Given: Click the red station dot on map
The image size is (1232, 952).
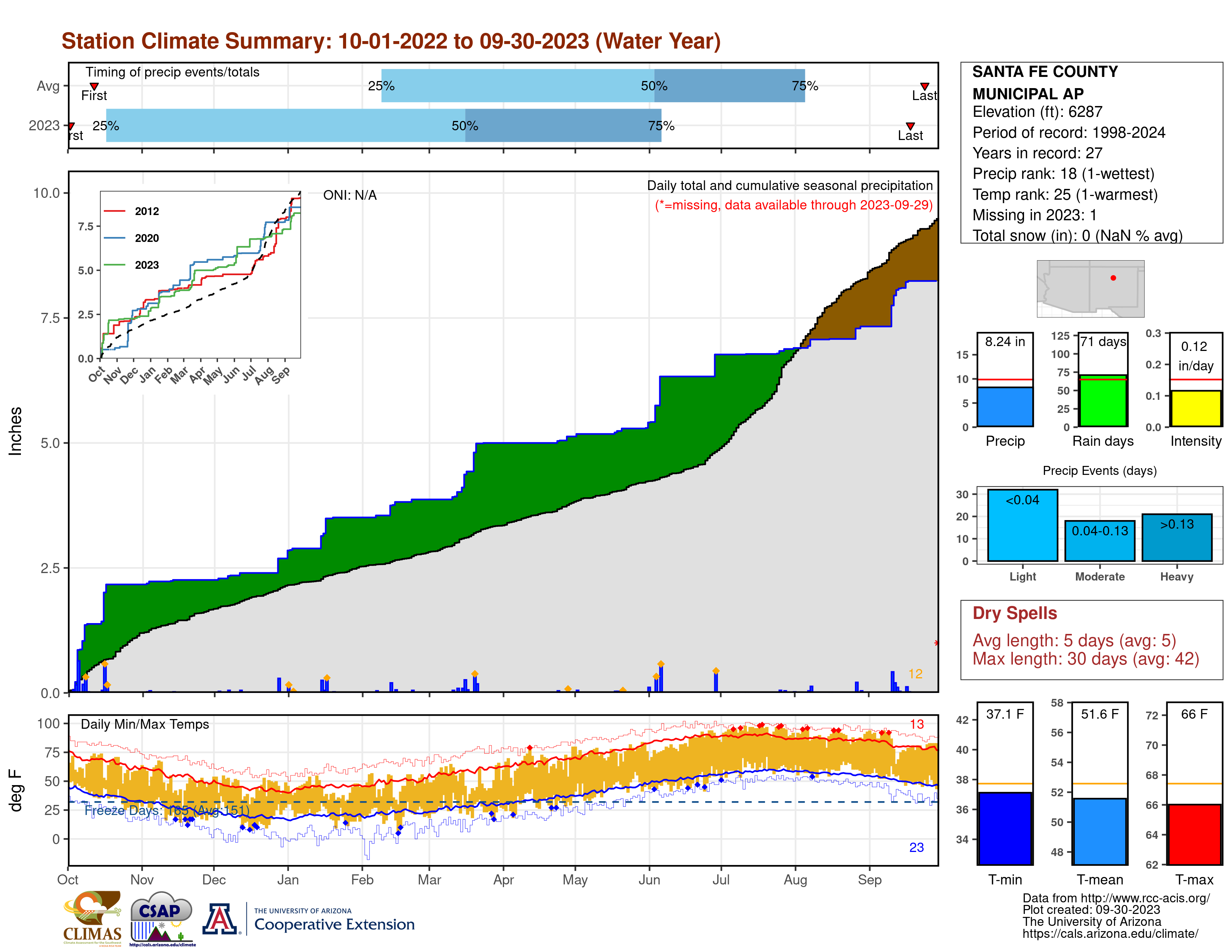Looking at the screenshot, I should tap(1113, 277).
